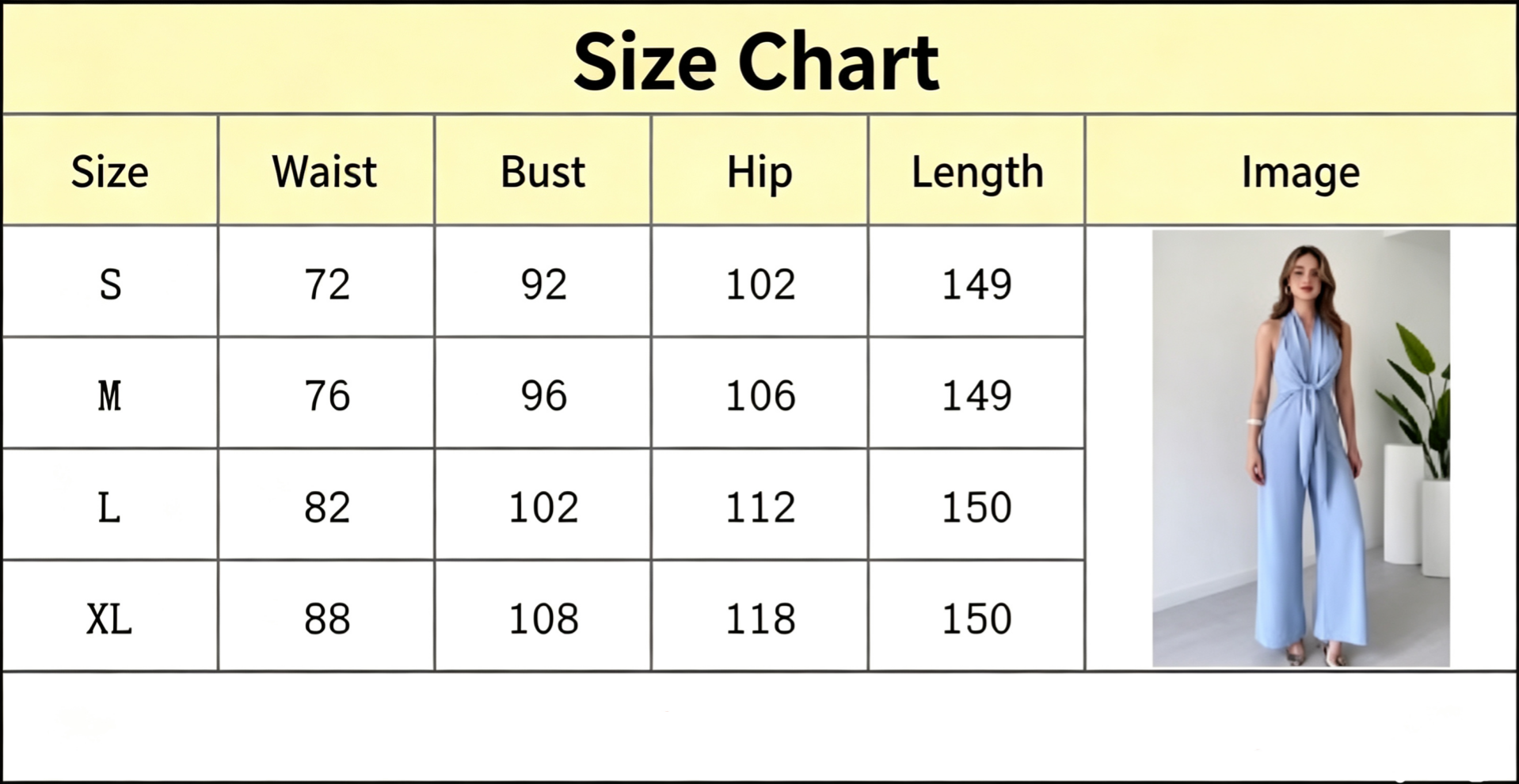Select the Waist column header
Viewport: 1519px width, 784px height.
coord(325,172)
